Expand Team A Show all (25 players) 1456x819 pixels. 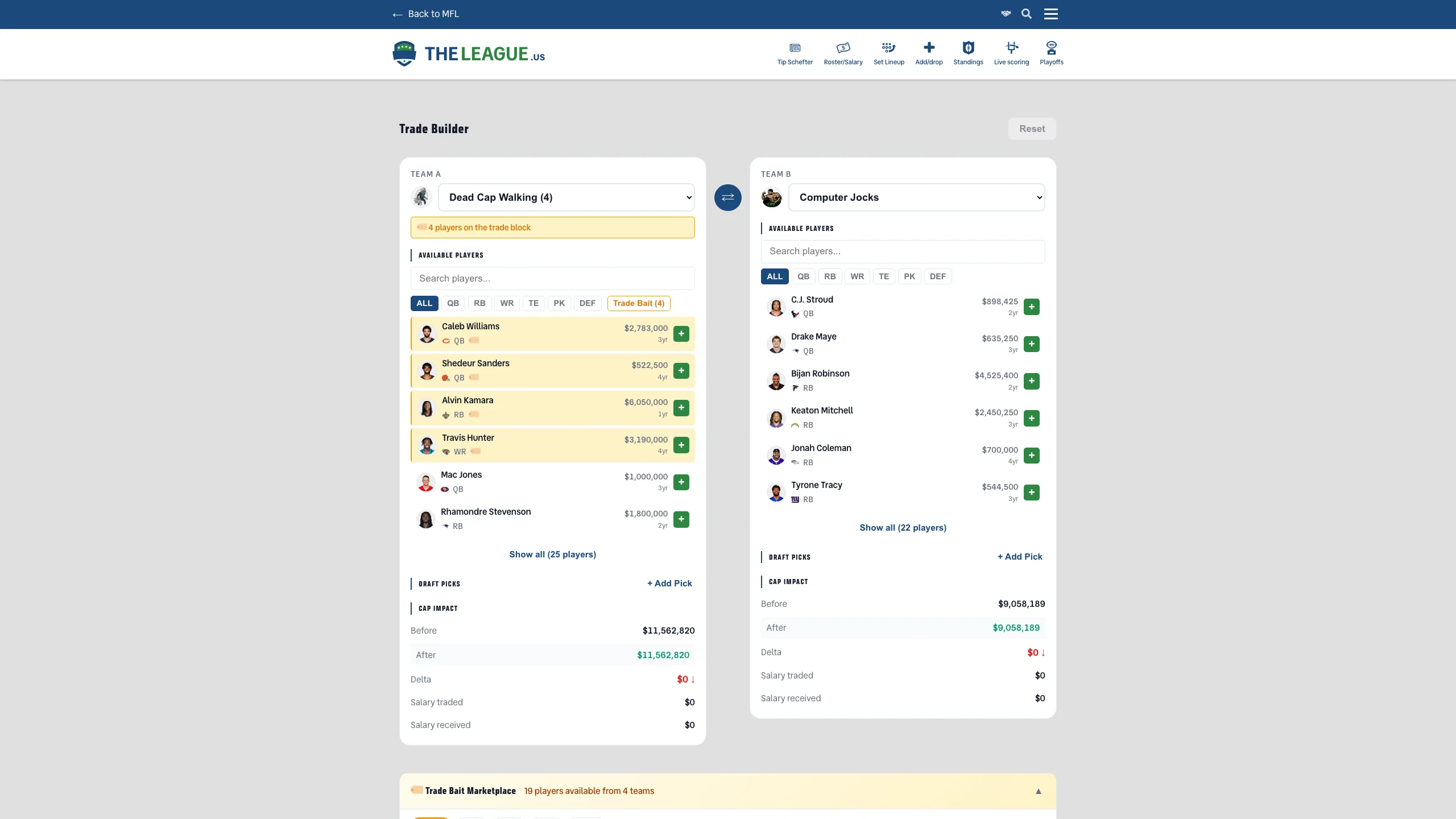click(552, 555)
